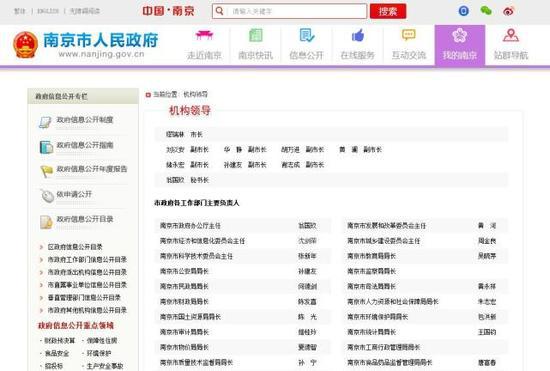Viewport: 550px width, 371px height.
Task: Click the book icon for 政府信息公开指南
Action: click(46, 147)
